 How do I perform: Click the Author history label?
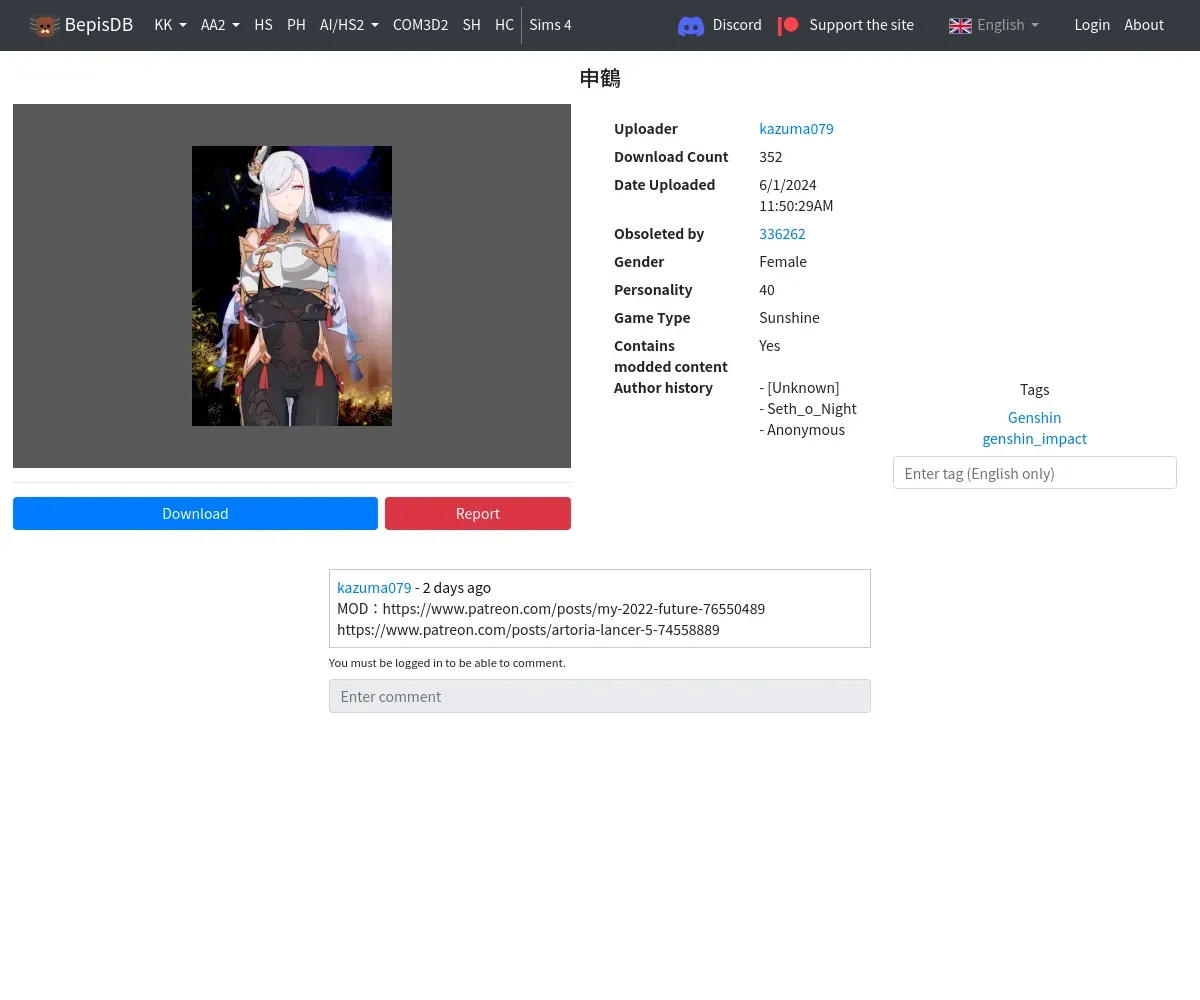point(663,388)
